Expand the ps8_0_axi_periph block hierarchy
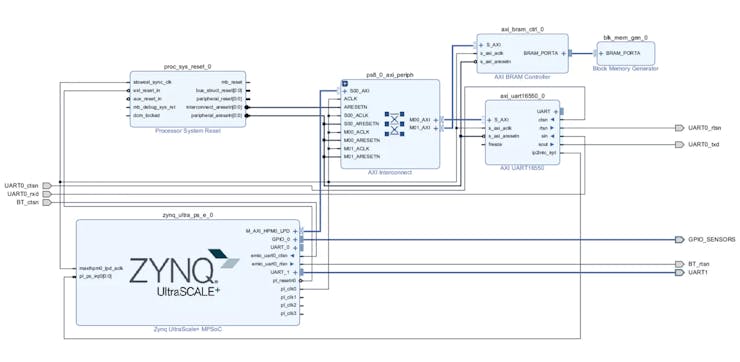Screen dimensions: 740x362 pos(345,83)
